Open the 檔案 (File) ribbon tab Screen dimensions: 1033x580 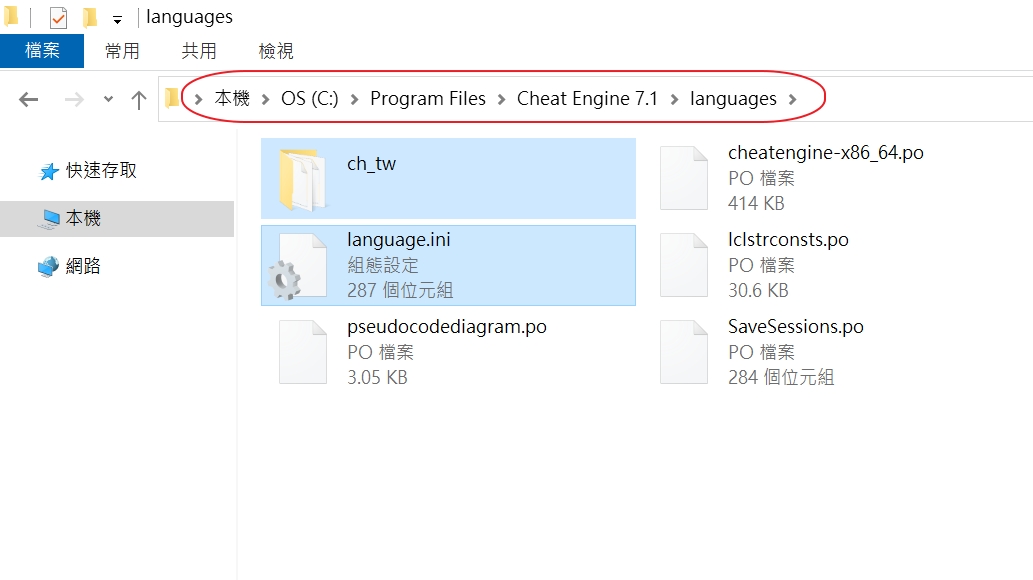click(42, 51)
